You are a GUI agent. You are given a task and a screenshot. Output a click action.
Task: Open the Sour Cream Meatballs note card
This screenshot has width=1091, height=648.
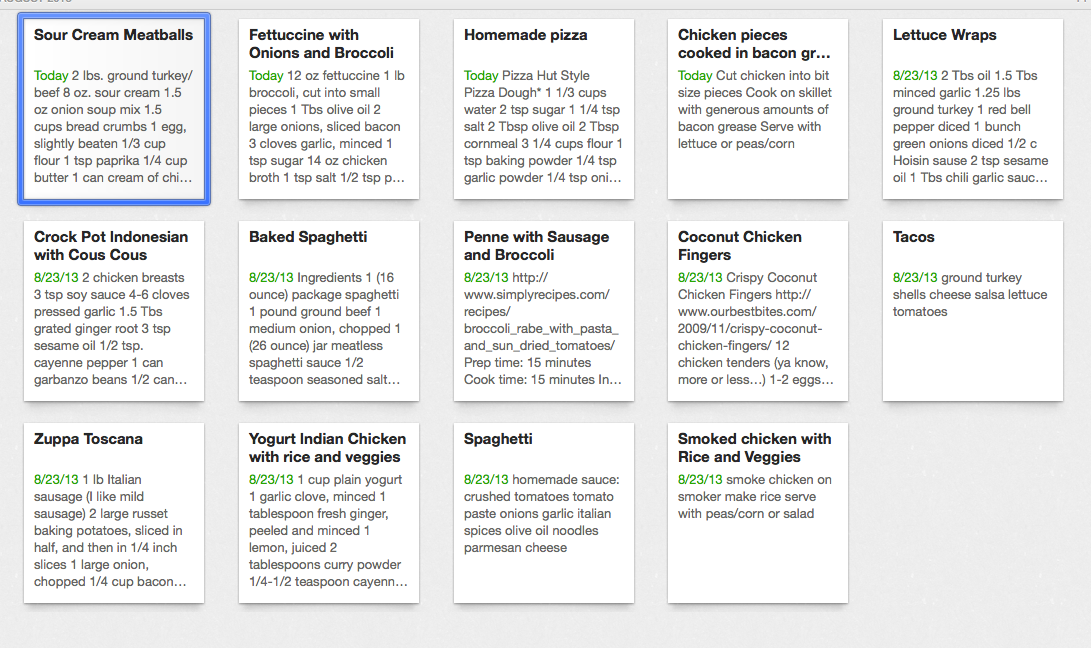114,109
